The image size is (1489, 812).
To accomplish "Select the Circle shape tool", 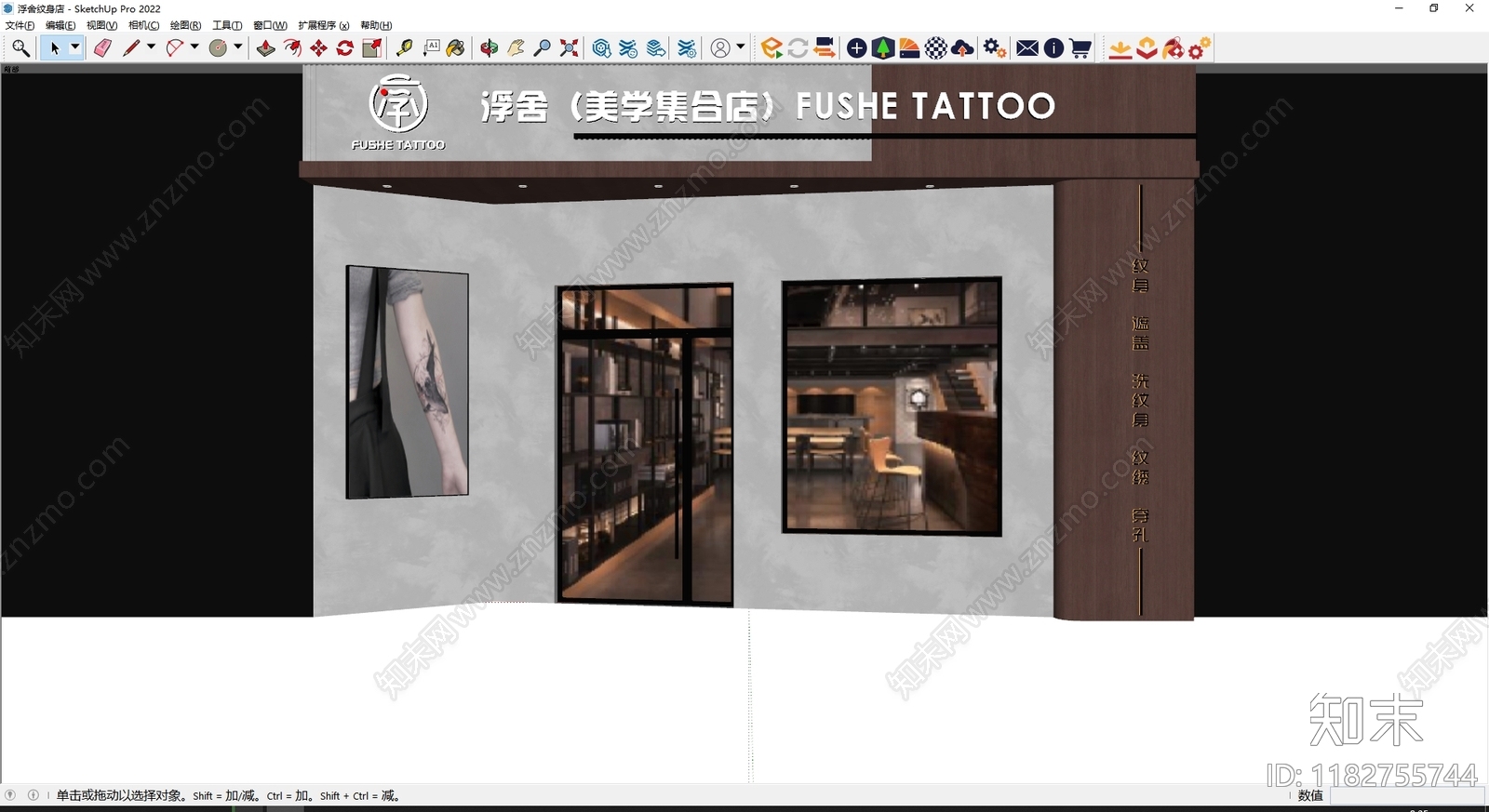I will [x=218, y=48].
